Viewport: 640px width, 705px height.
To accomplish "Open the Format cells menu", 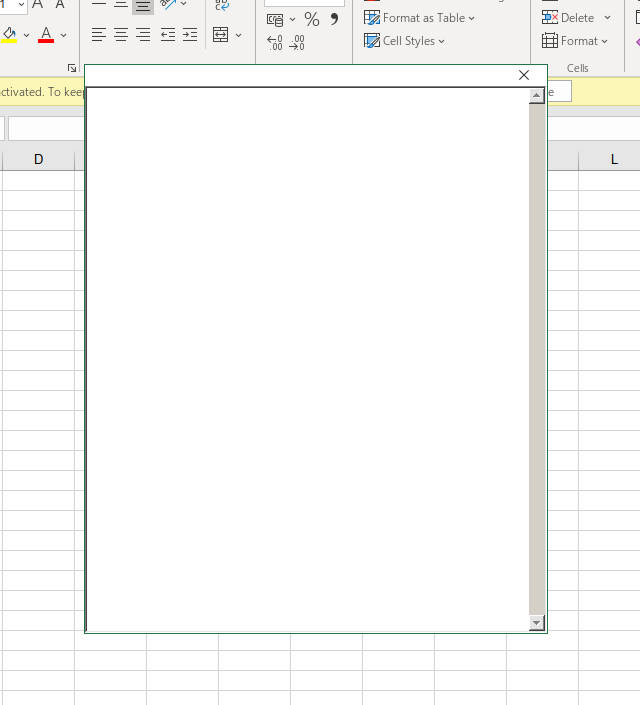I will tap(575, 41).
